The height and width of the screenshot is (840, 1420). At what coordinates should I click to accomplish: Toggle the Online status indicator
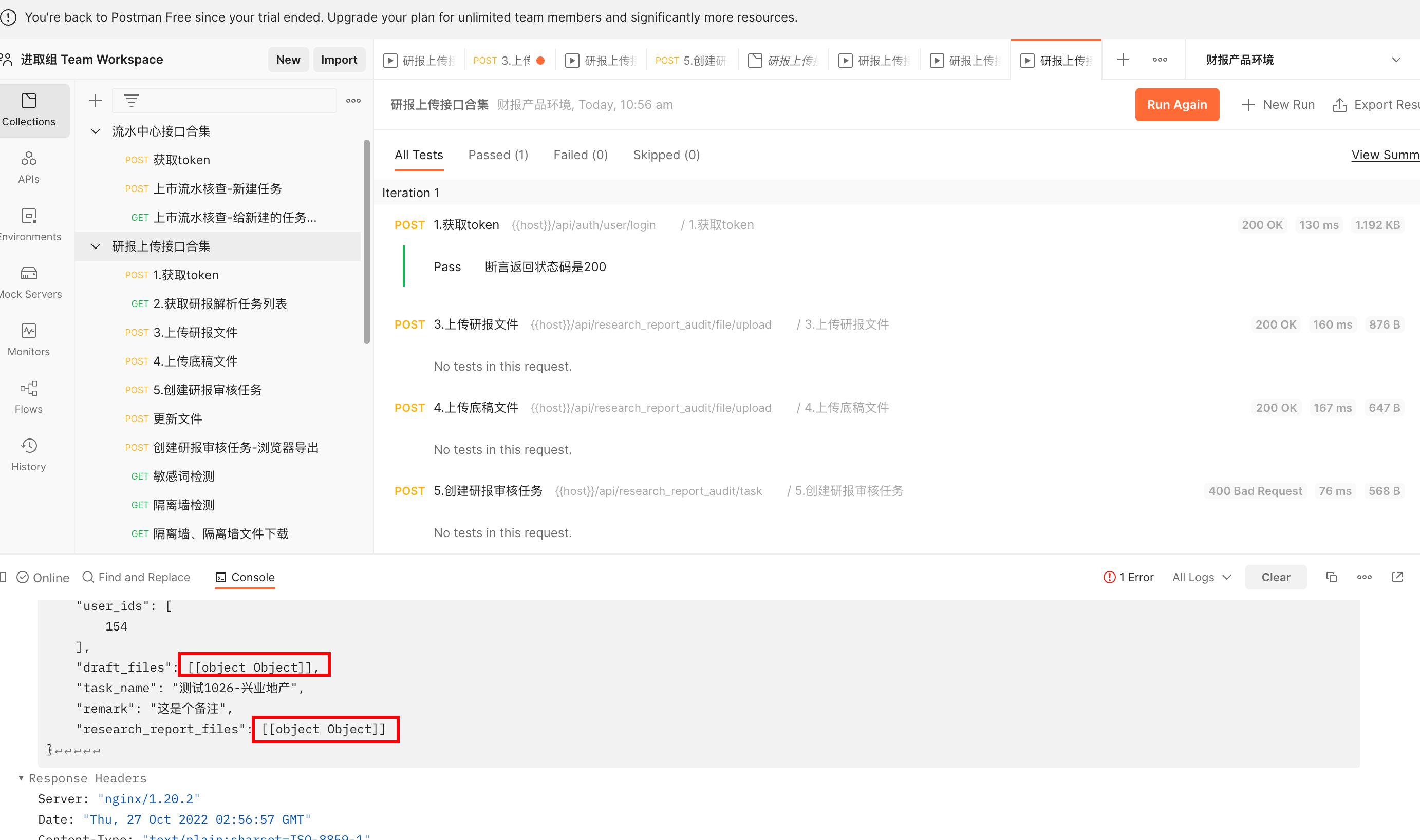pos(43,577)
